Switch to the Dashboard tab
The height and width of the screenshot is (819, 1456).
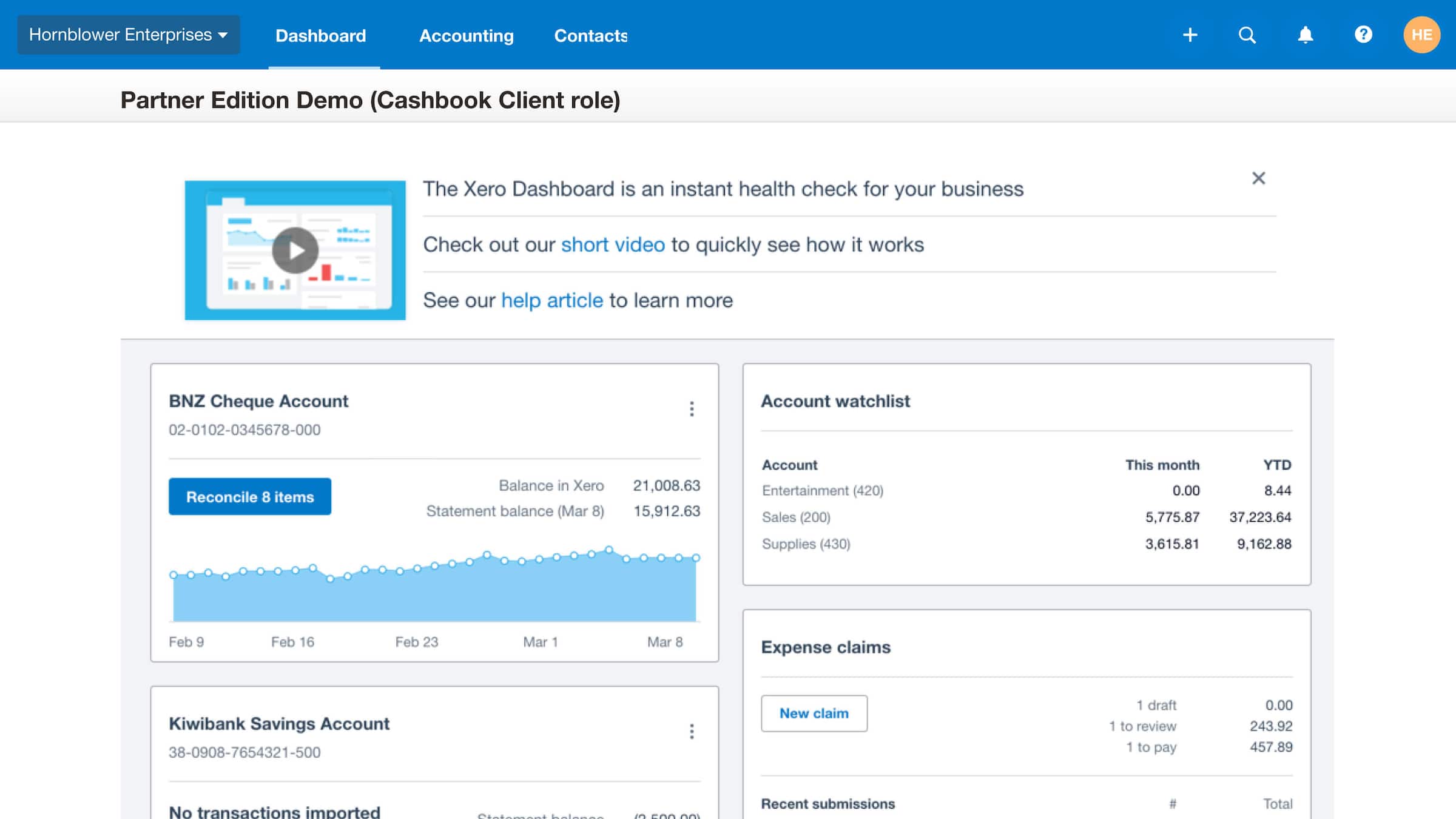(x=321, y=36)
